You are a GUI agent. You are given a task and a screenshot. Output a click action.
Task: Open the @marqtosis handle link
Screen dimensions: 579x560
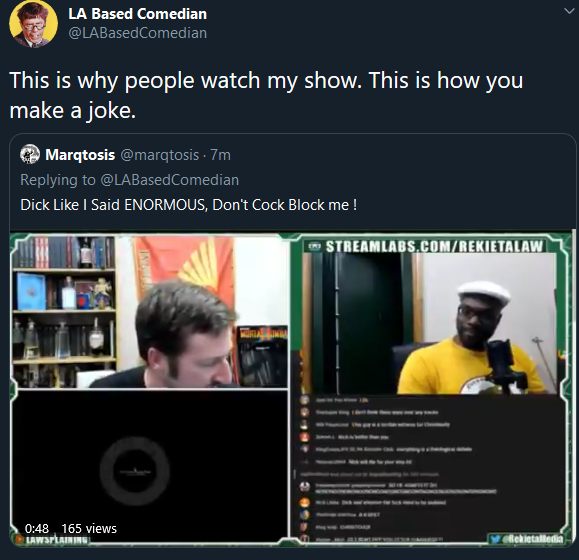pyautogui.click(x=160, y=155)
